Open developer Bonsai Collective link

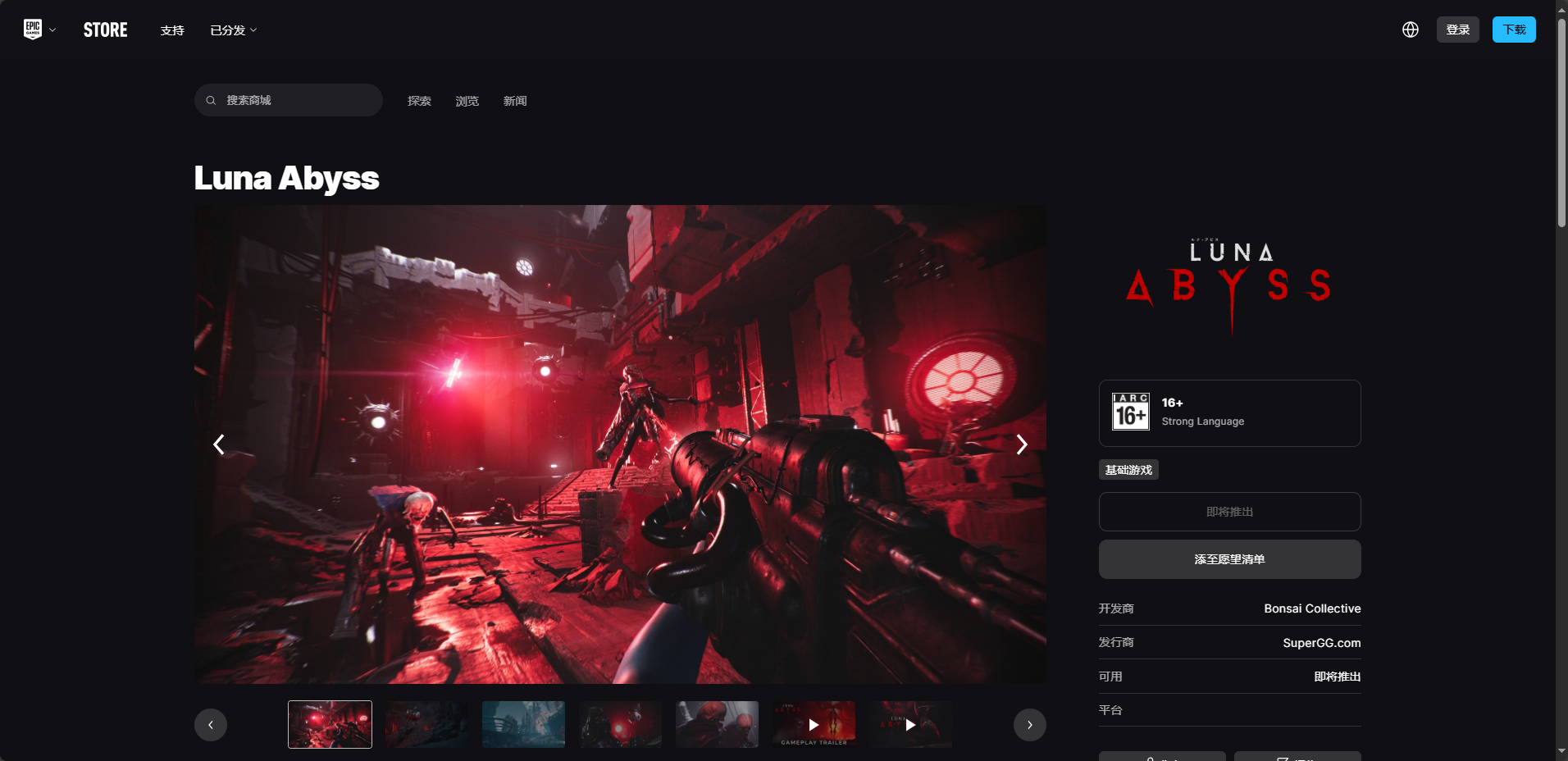coord(1312,608)
